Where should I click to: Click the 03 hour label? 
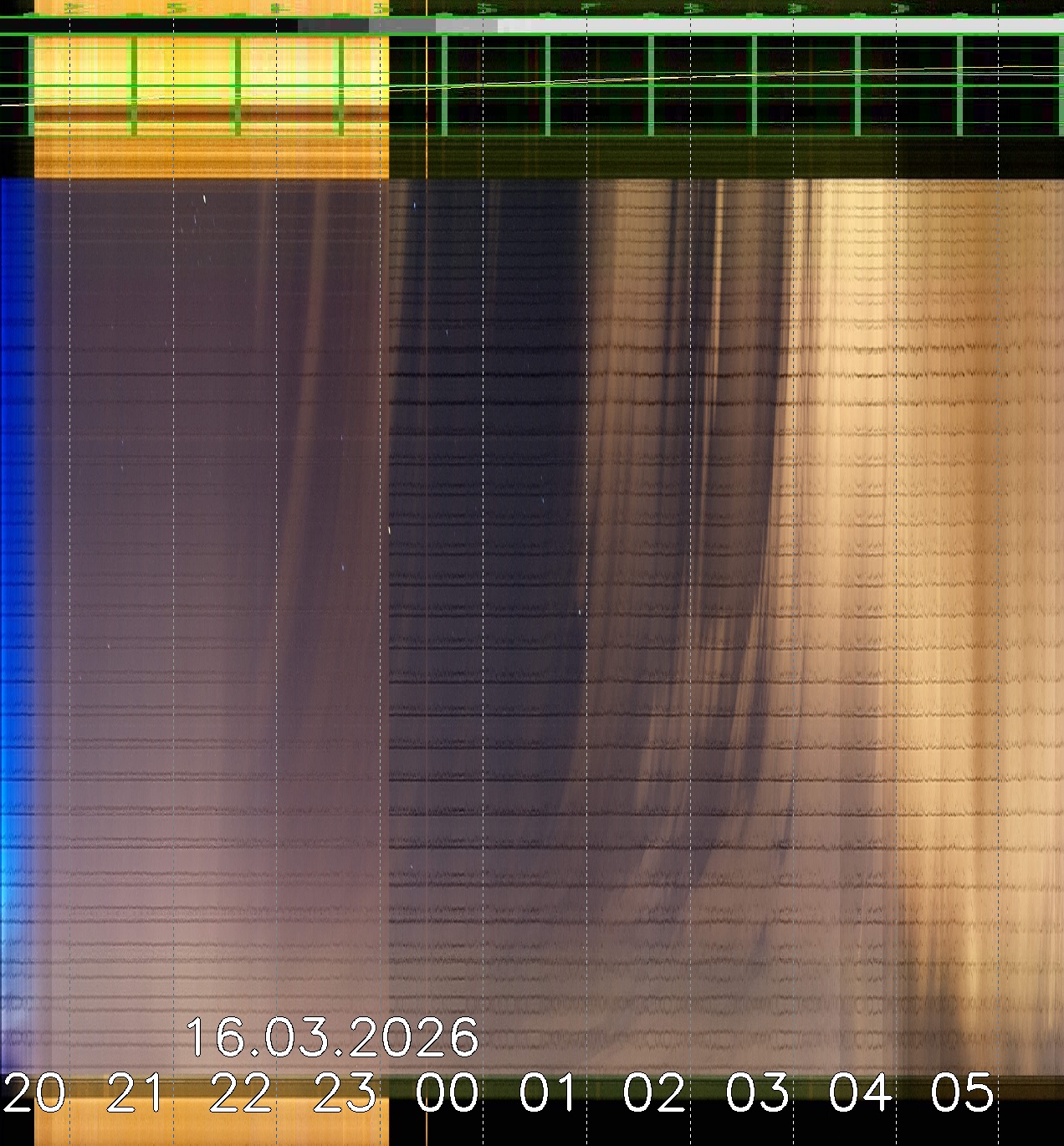(x=757, y=1093)
